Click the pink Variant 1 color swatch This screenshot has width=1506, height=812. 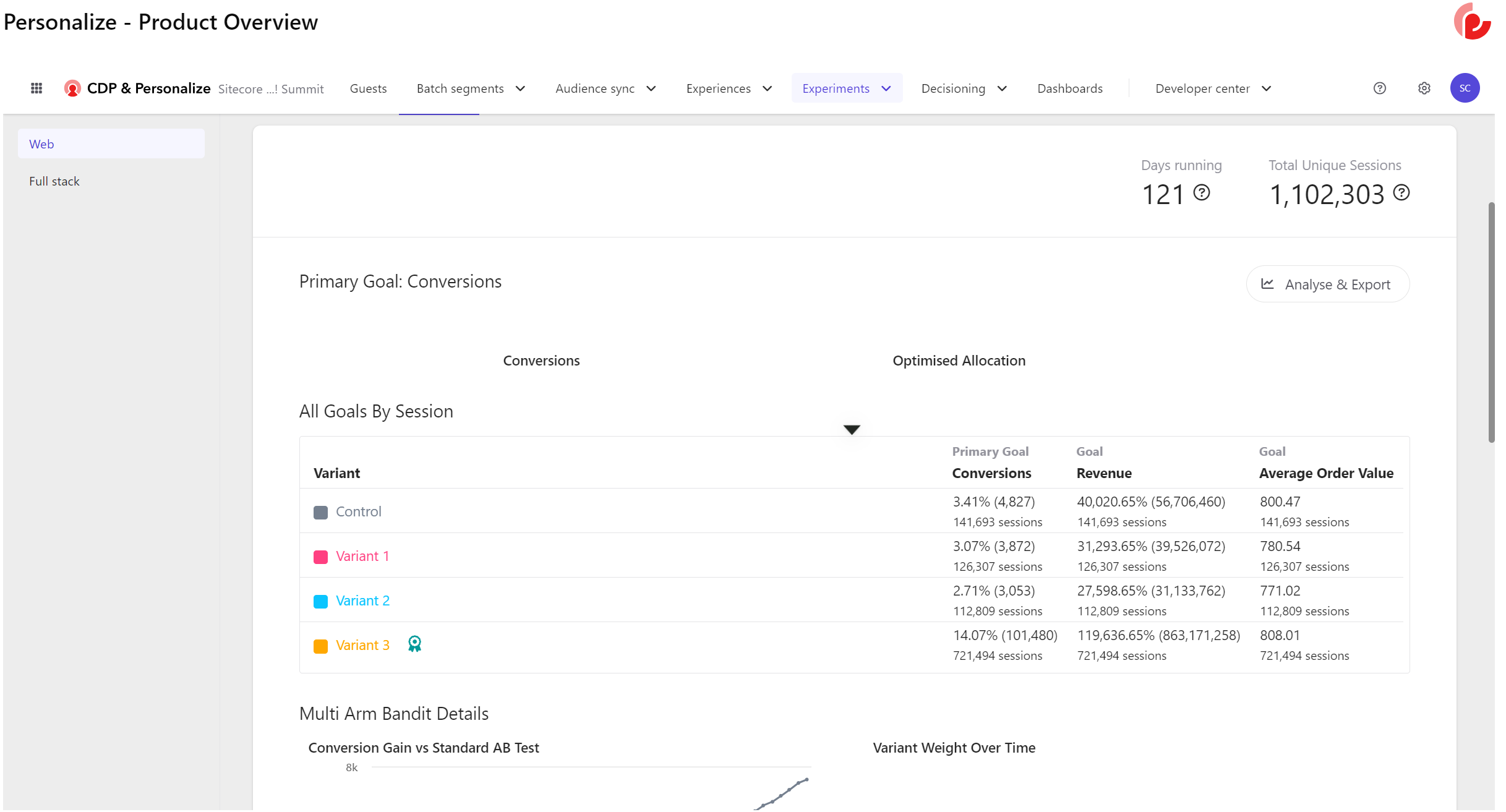coord(320,557)
